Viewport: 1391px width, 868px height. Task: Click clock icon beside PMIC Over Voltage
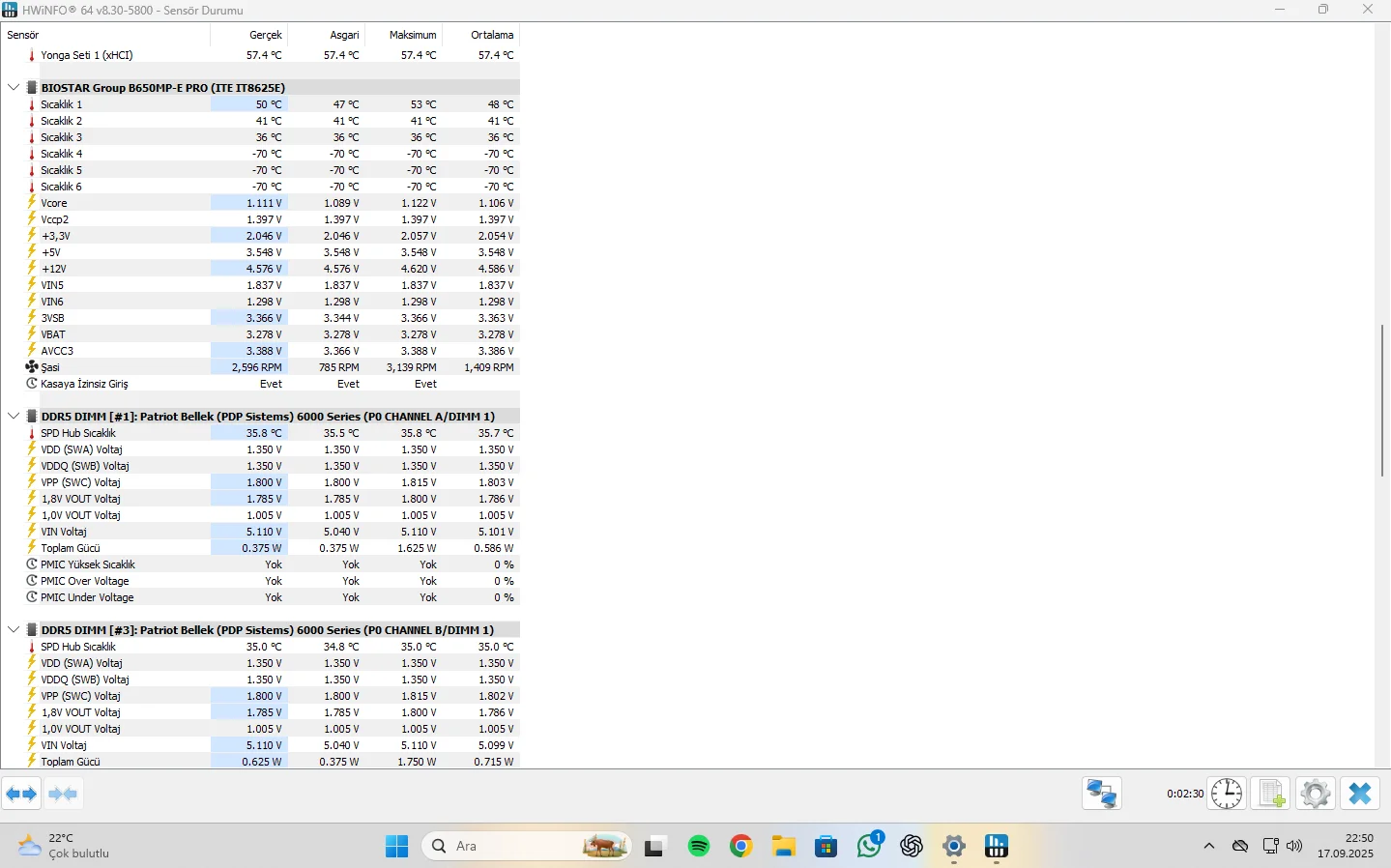[32, 581]
